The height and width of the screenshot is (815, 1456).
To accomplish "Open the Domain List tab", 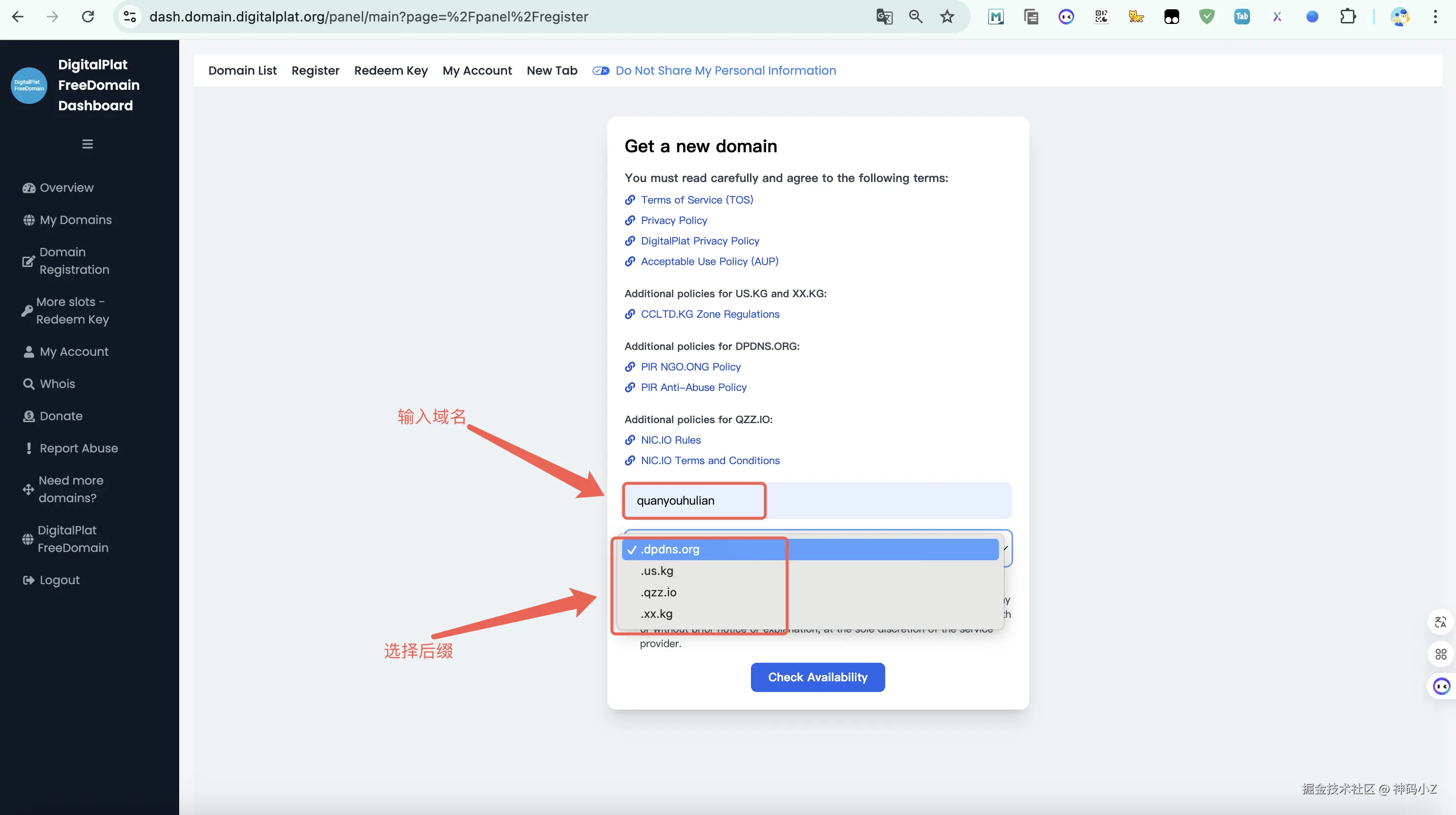I will (243, 71).
